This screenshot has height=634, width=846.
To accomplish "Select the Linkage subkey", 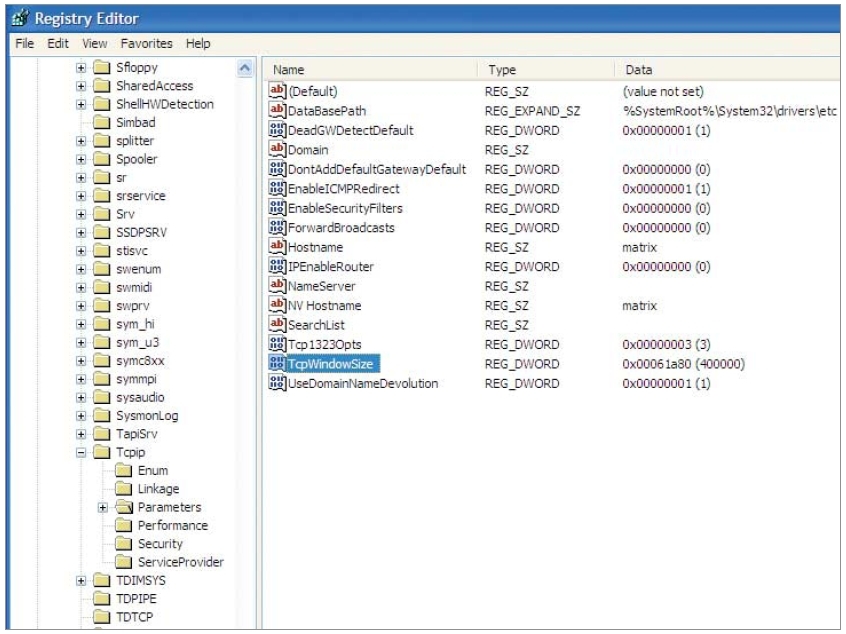I will (158, 488).
